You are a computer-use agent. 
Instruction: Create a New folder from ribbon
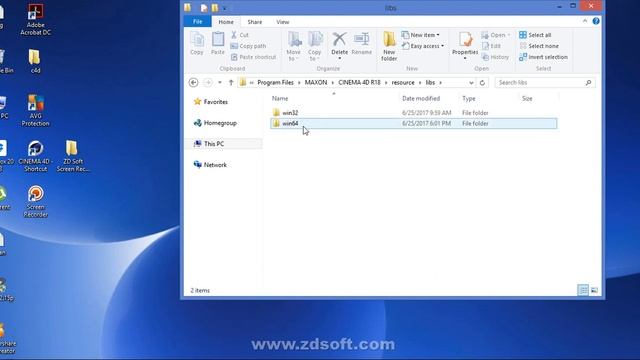click(x=389, y=47)
